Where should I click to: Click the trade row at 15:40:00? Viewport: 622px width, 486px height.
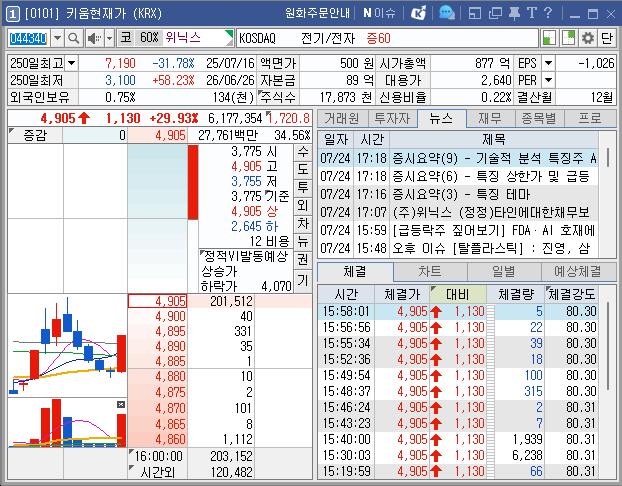tap(458, 440)
